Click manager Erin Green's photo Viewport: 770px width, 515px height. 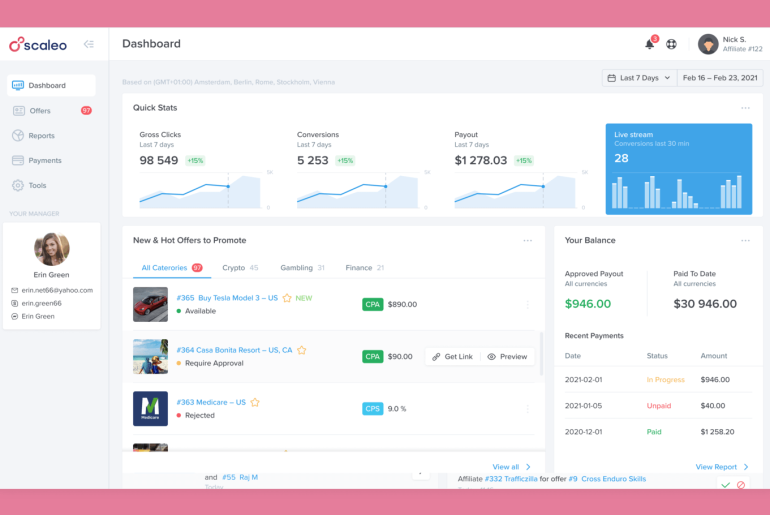click(52, 249)
